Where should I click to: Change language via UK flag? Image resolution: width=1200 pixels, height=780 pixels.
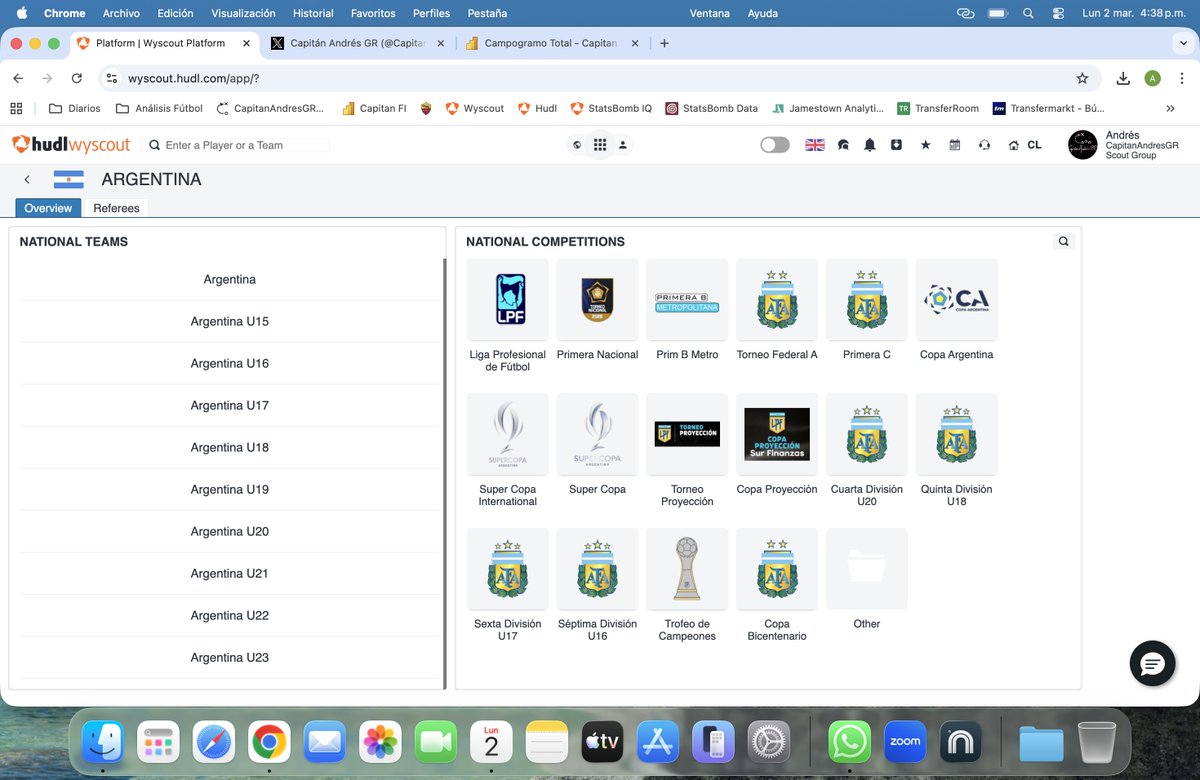[x=815, y=145]
